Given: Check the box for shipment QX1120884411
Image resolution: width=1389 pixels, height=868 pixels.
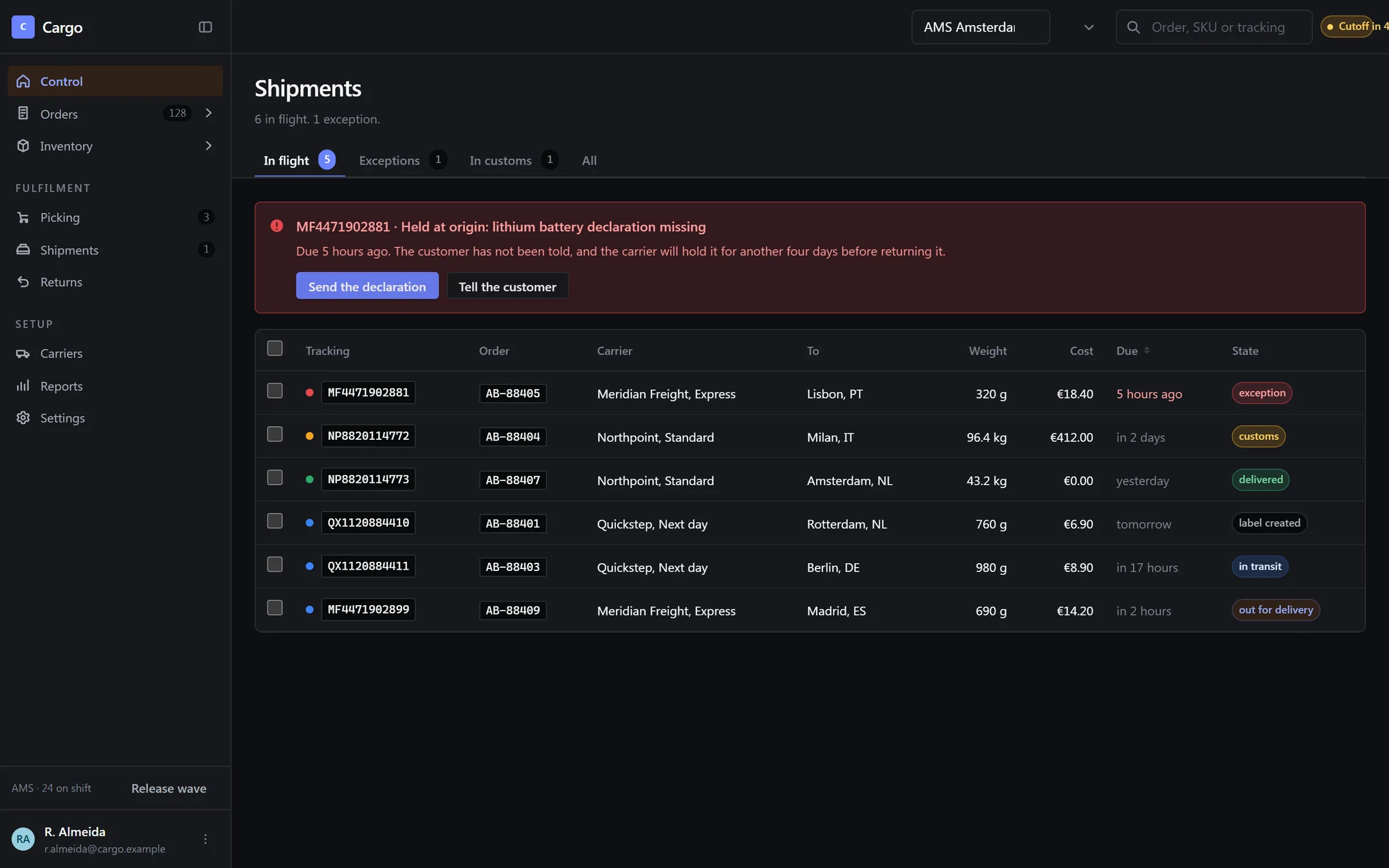Looking at the screenshot, I should click(x=275, y=564).
